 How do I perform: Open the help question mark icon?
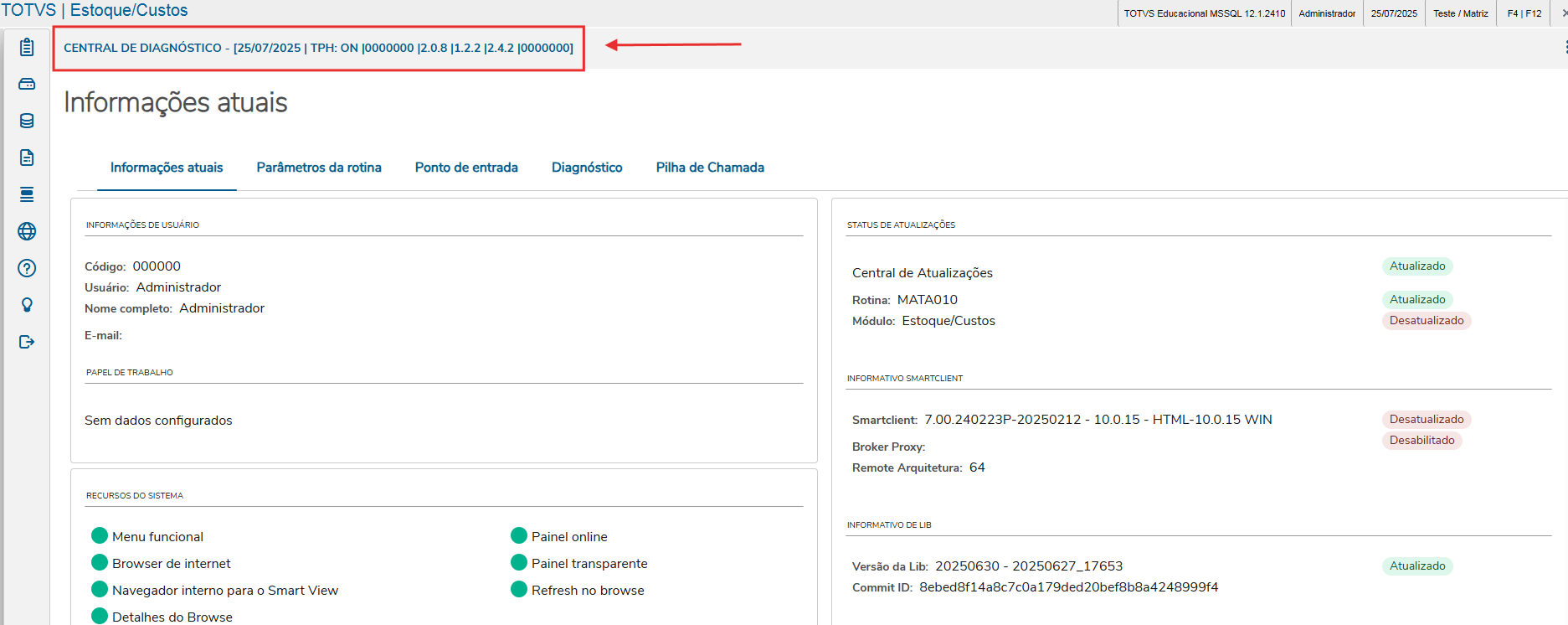tap(27, 268)
